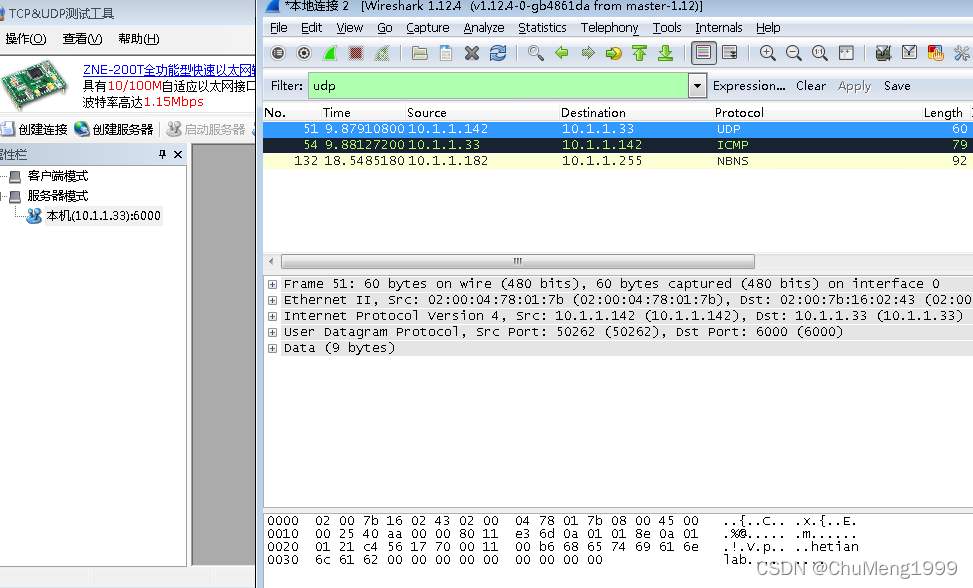Select 客户端模式 tree node
Viewport: 973px width, 588px height.
coord(58,176)
